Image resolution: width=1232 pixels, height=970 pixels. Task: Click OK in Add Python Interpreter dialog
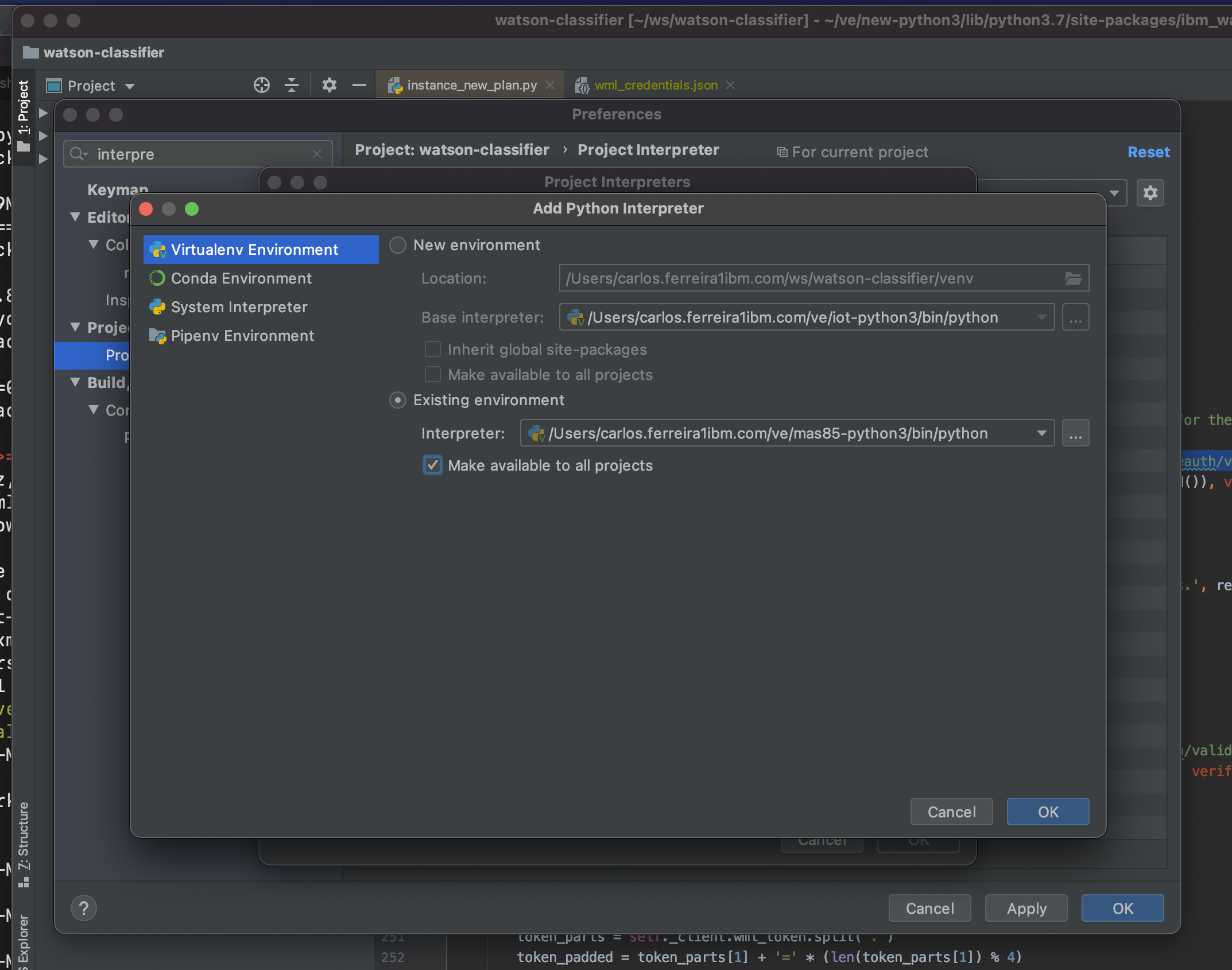[1048, 812]
